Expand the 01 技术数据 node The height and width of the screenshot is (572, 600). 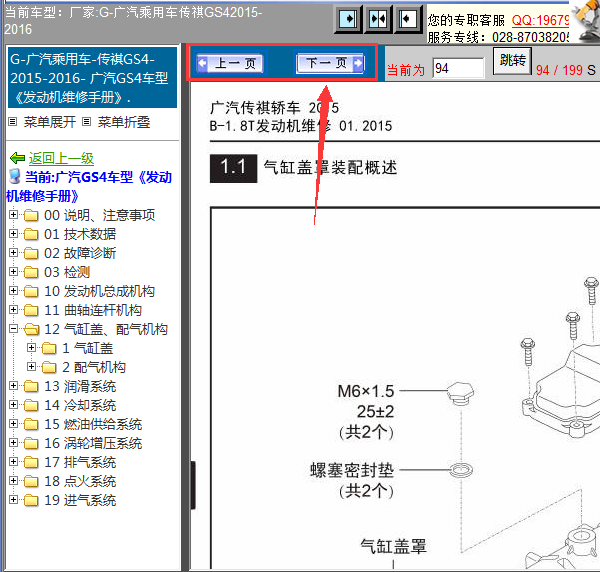(x=13, y=233)
